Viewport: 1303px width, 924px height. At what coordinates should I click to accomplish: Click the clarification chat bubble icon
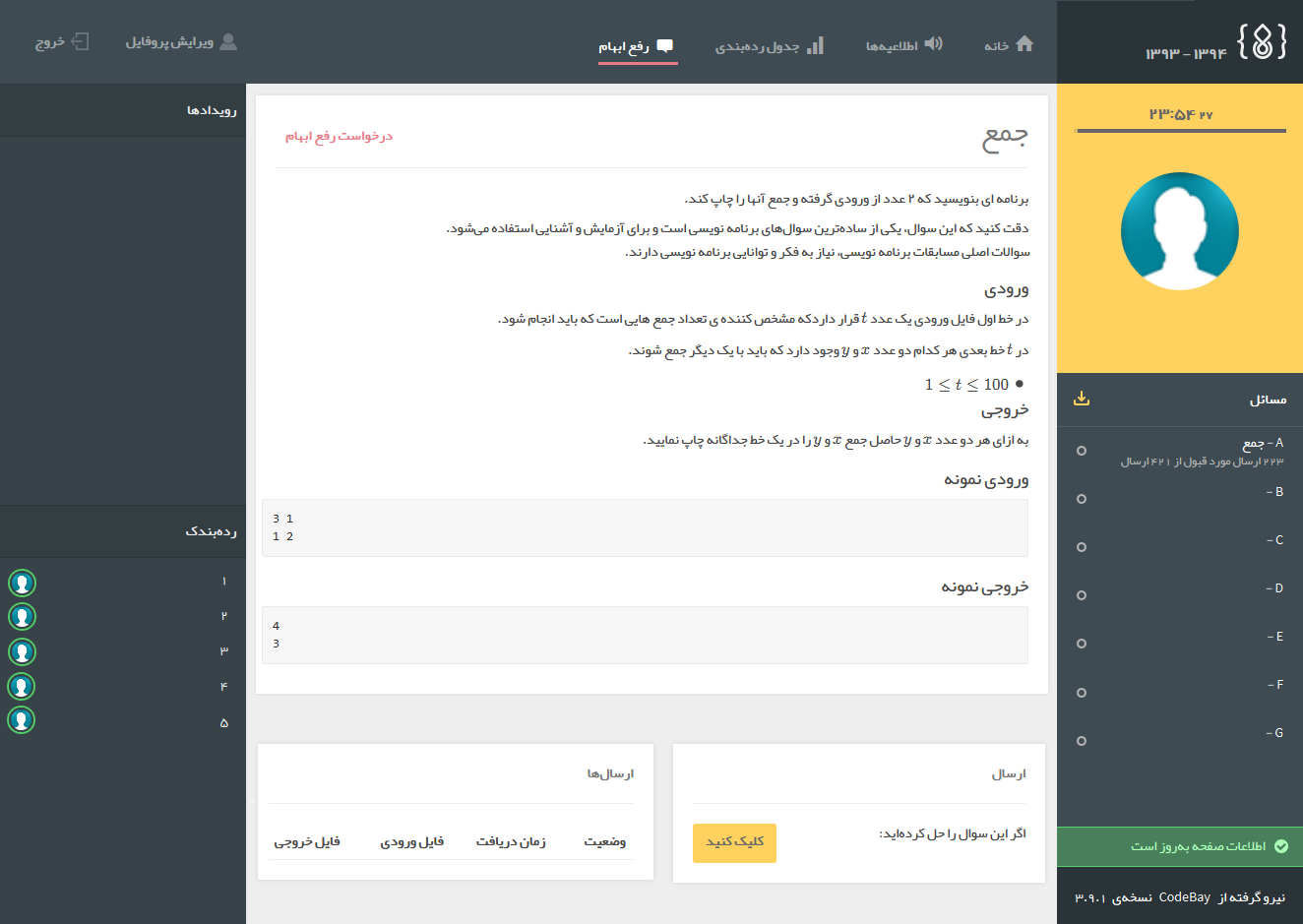point(665,45)
